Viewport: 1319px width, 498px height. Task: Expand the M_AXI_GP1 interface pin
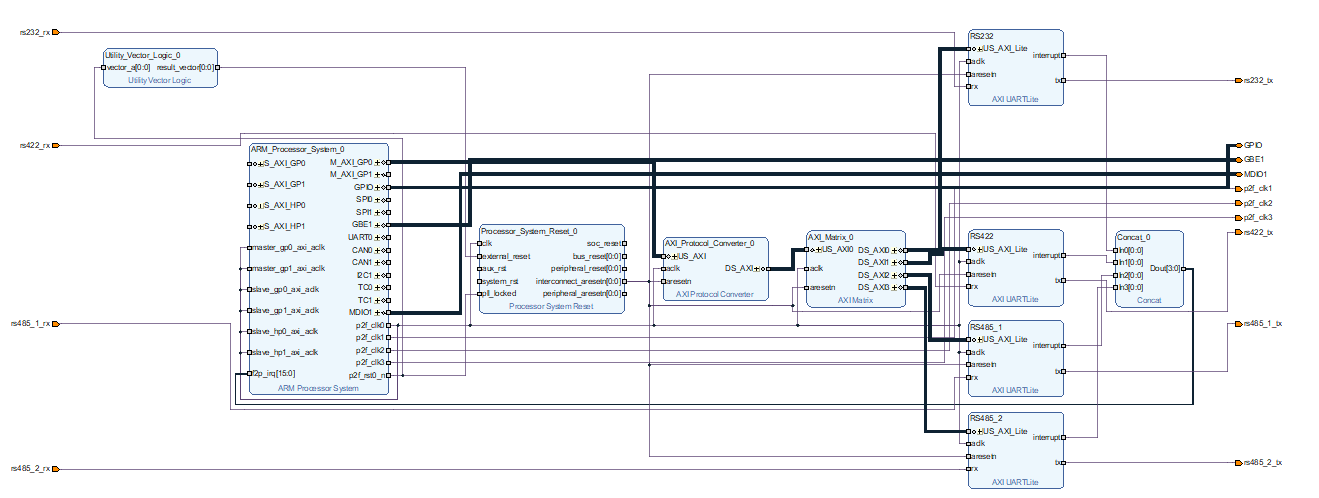tap(378, 174)
